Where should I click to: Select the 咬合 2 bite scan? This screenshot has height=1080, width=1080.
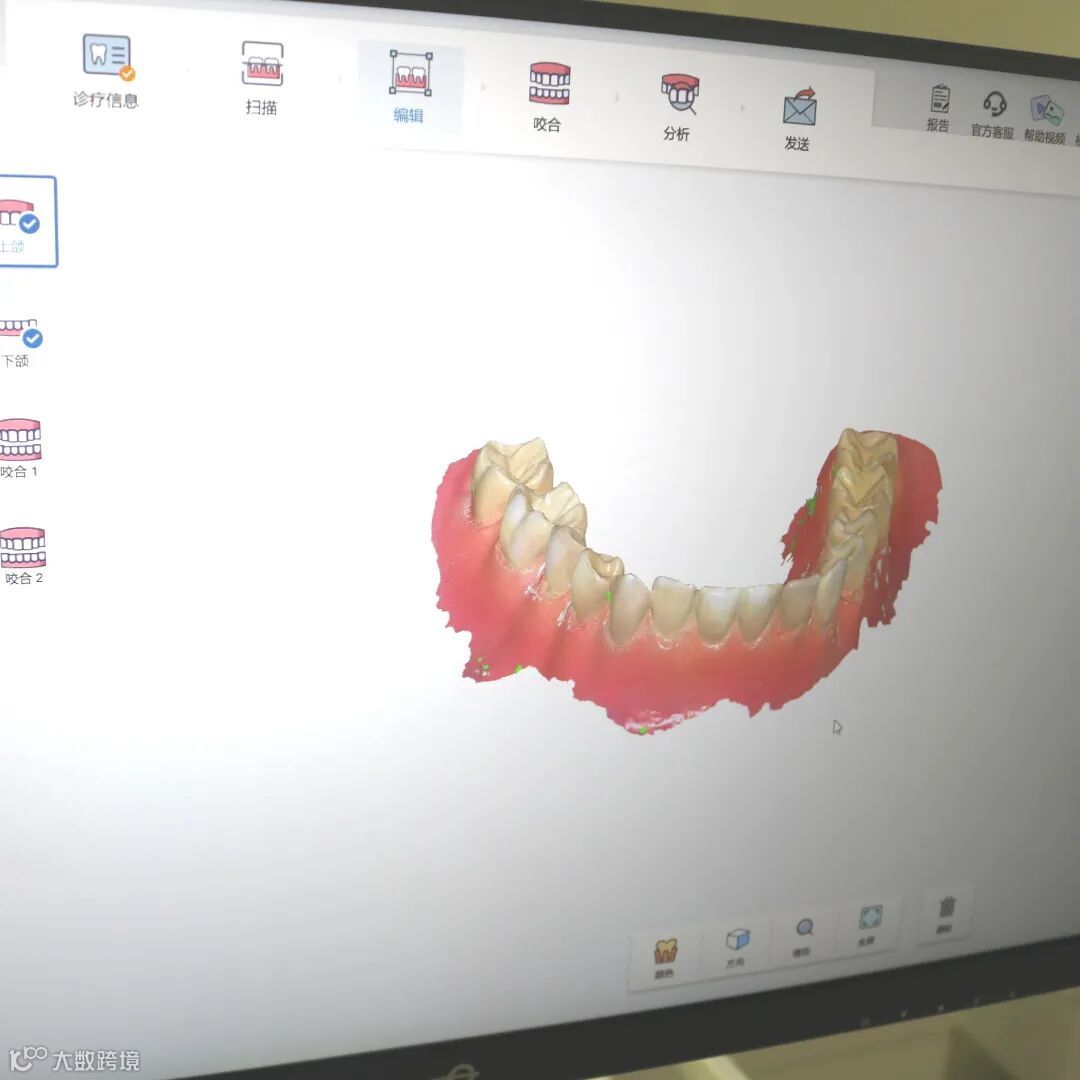(23, 556)
